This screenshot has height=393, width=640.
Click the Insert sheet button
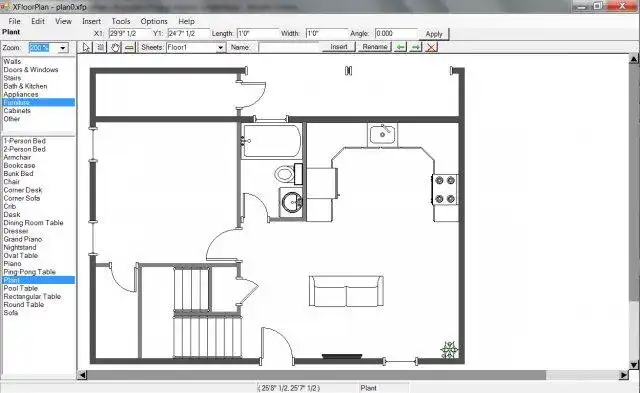tap(339, 47)
